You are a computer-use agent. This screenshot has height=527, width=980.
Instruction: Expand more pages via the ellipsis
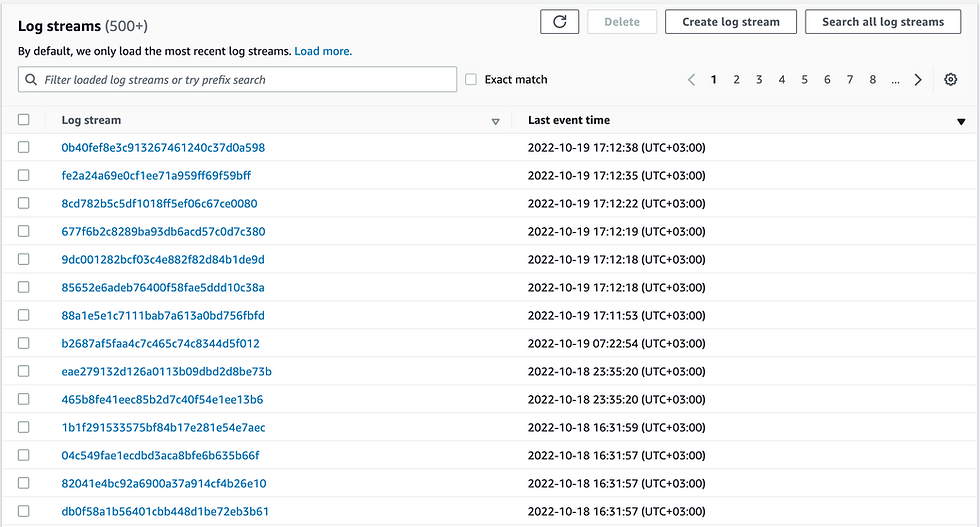coord(895,80)
